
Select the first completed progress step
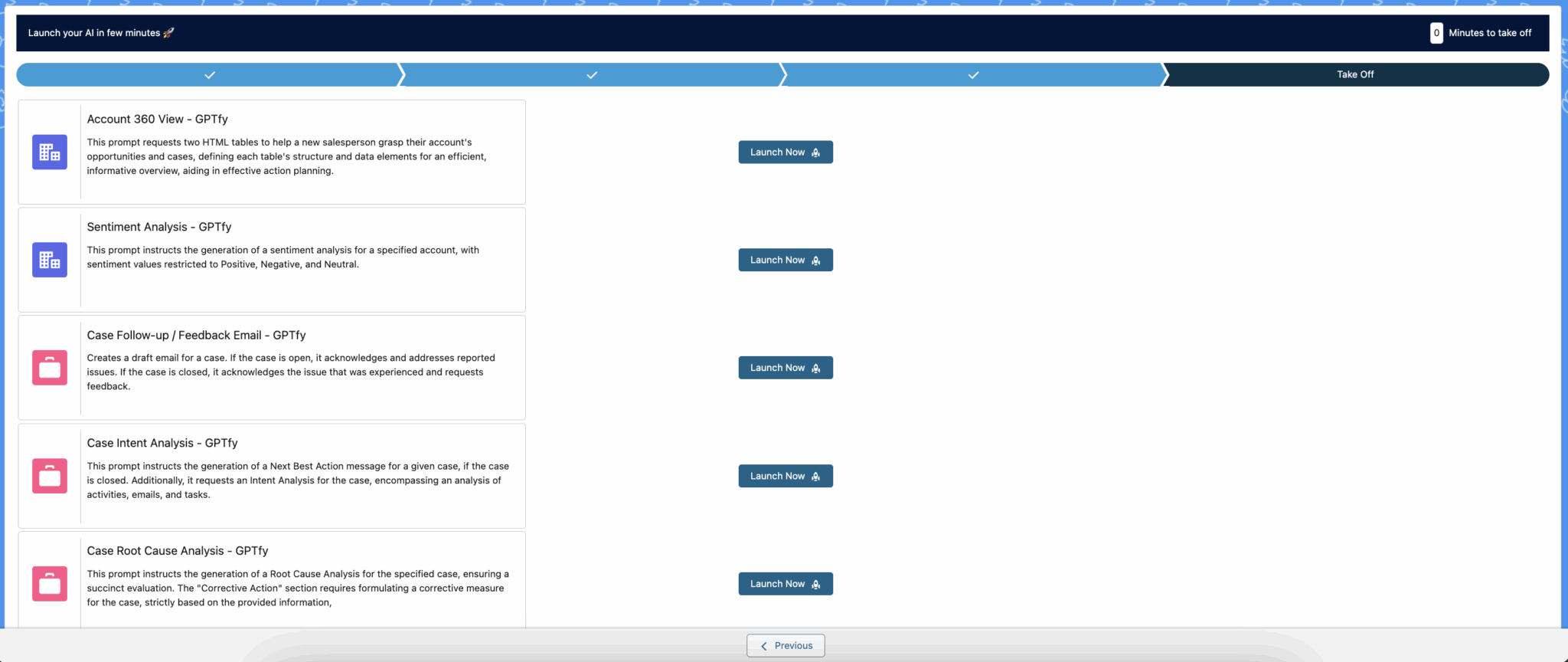pos(209,75)
